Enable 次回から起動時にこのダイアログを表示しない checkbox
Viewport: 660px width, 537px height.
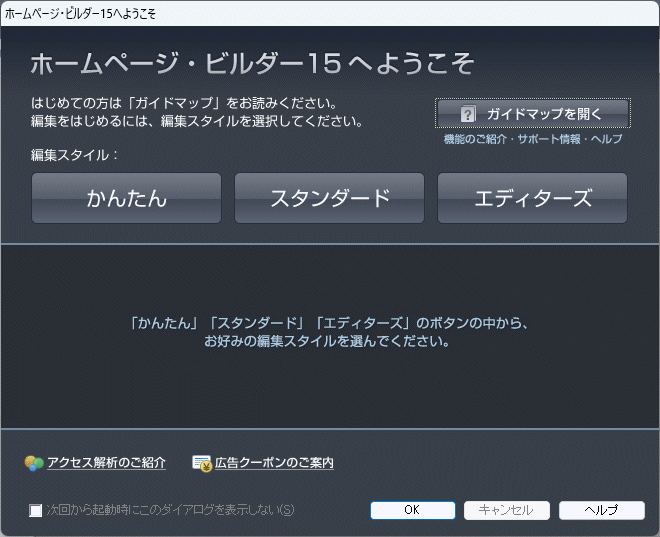(x=35, y=510)
